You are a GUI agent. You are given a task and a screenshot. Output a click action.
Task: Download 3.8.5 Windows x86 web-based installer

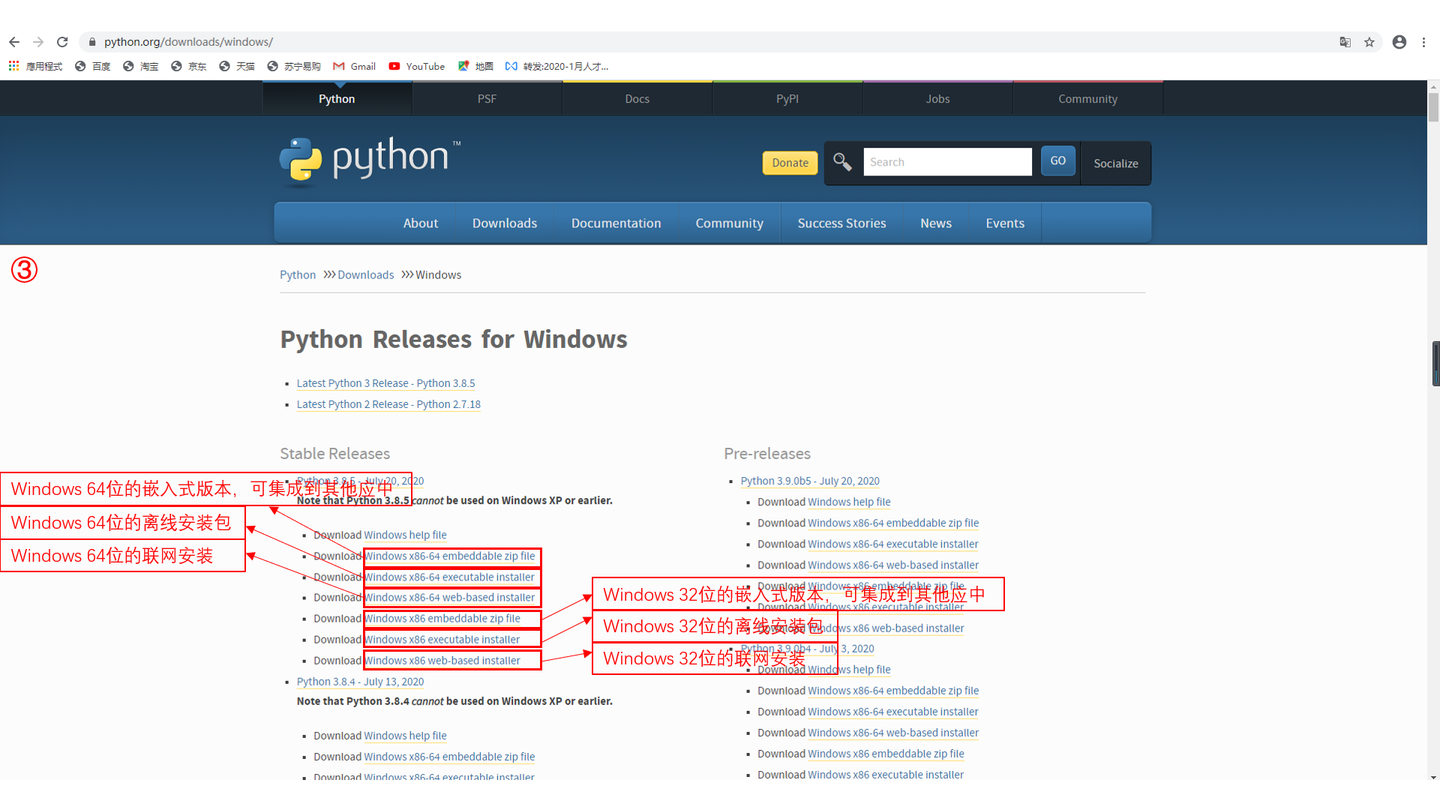pyautogui.click(x=443, y=660)
